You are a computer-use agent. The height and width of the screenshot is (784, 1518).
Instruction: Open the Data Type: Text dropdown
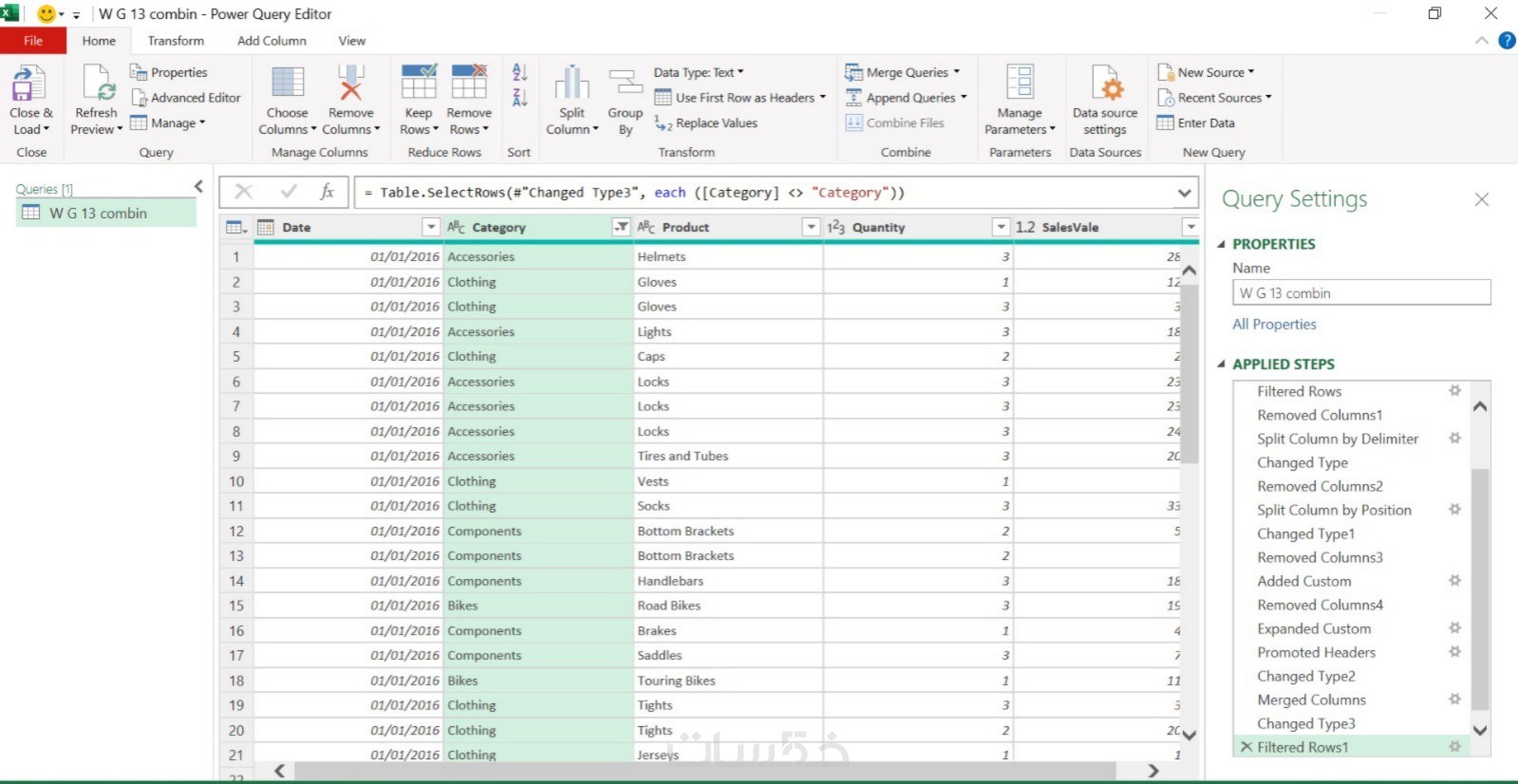tap(699, 72)
